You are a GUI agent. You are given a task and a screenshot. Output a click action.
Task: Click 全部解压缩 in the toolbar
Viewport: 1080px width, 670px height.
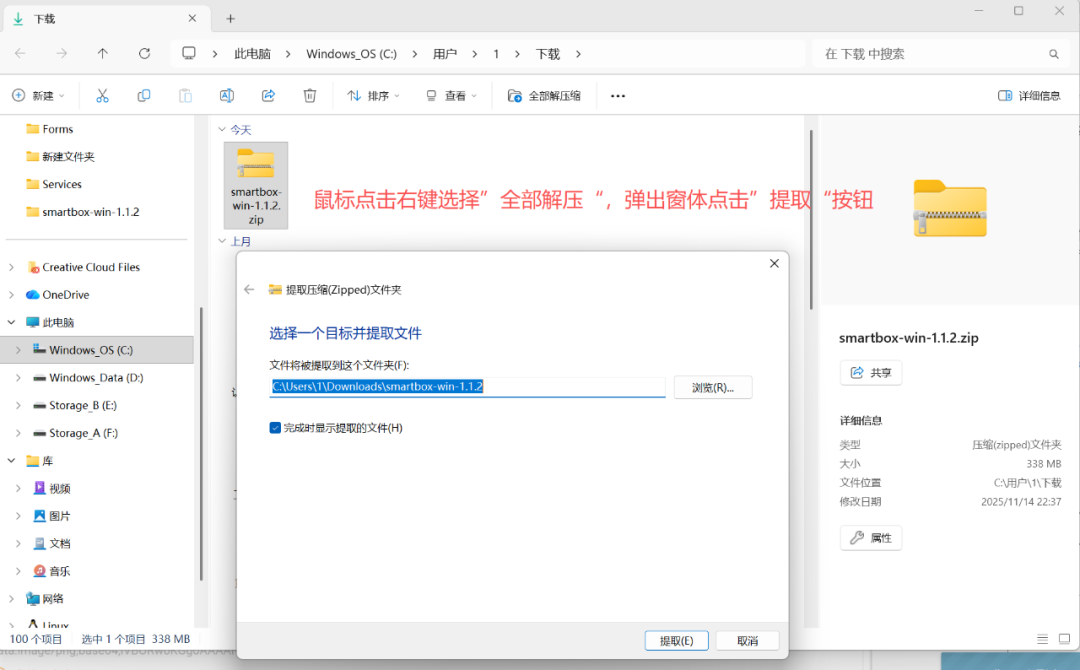pyautogui.click(x=544, y=96)
